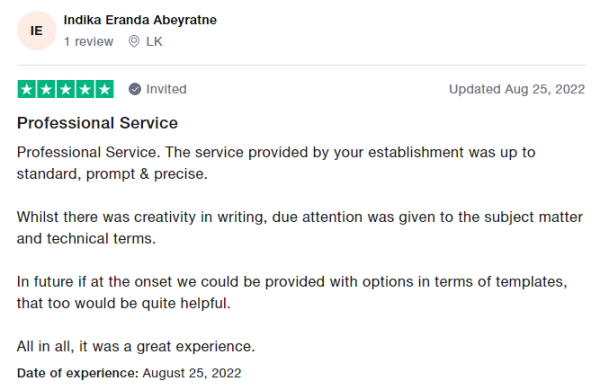Click the 'August 25, 2022' experience date
The image size is (600, 390).
(192, 373)
